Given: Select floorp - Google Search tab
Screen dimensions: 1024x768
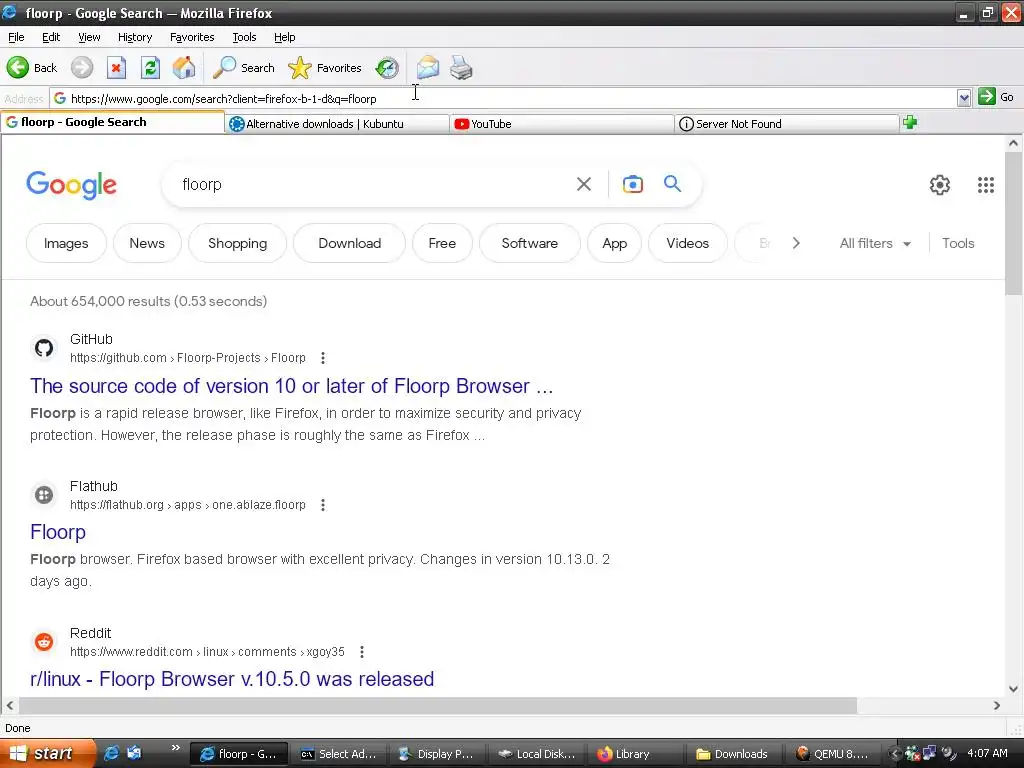Looking at the screenshot, I should point(113,122).
